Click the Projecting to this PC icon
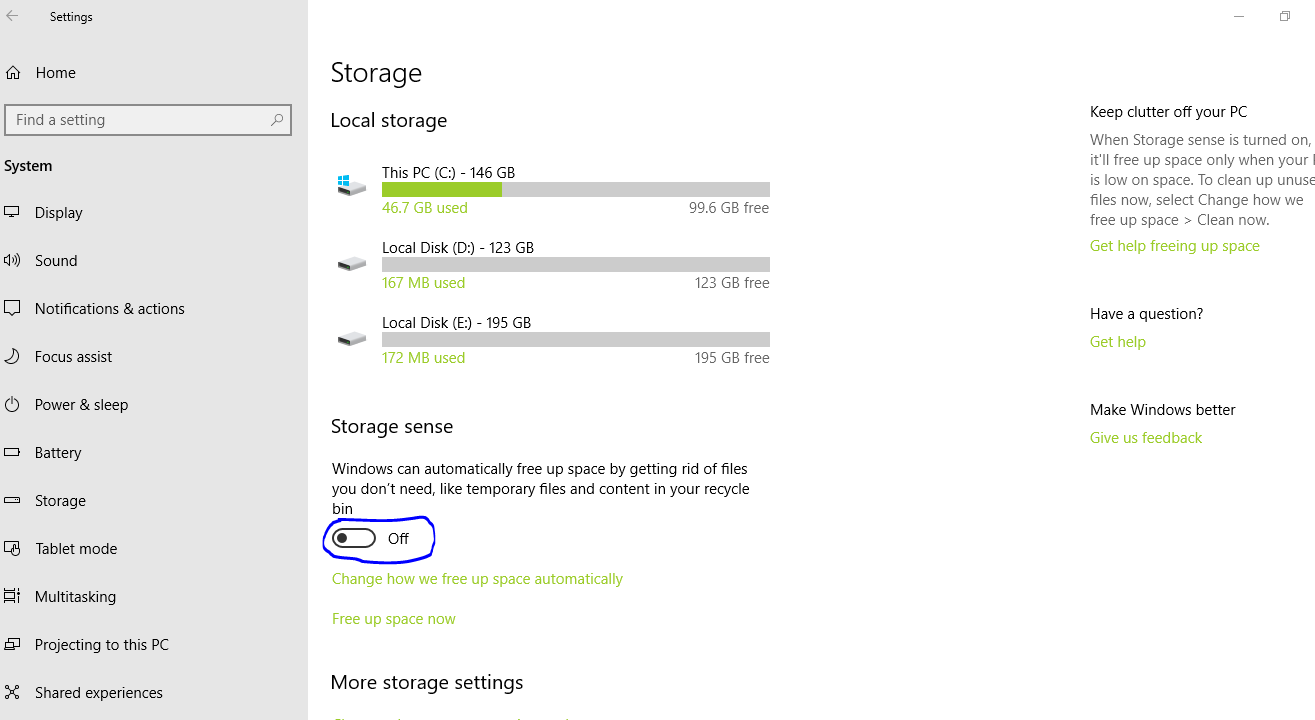The width and height of the screenshot is (1315, 720). coord(14,644)
